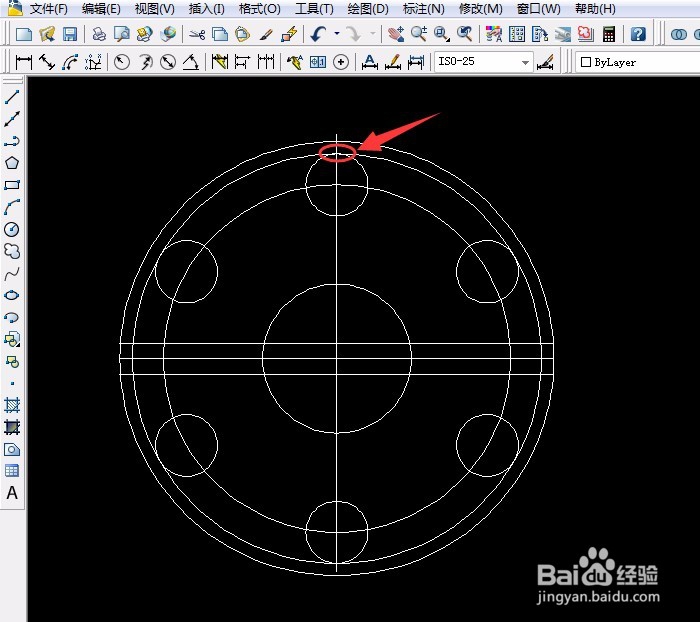Select the Revision Cloud tool
Image resolution: width=700 pixels, height=622 pixels.
coord(12,251)
